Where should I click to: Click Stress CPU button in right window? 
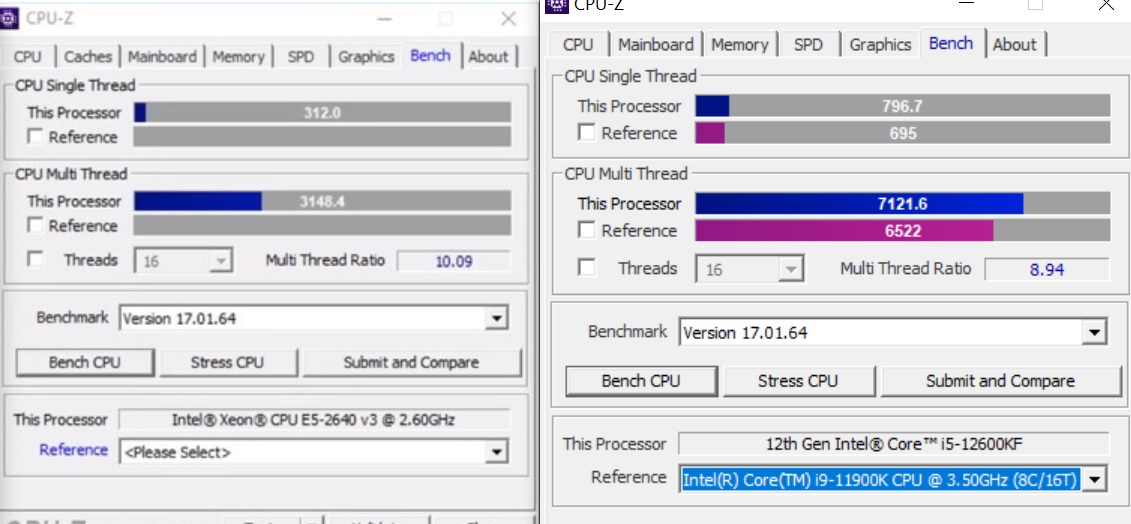point(798,380)
